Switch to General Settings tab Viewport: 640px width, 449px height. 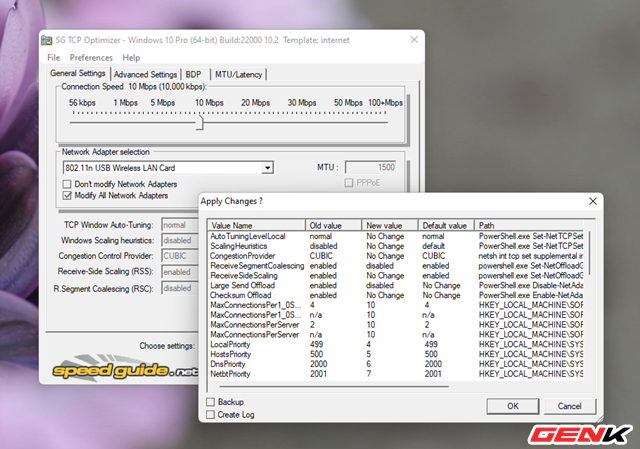[78, 73]
